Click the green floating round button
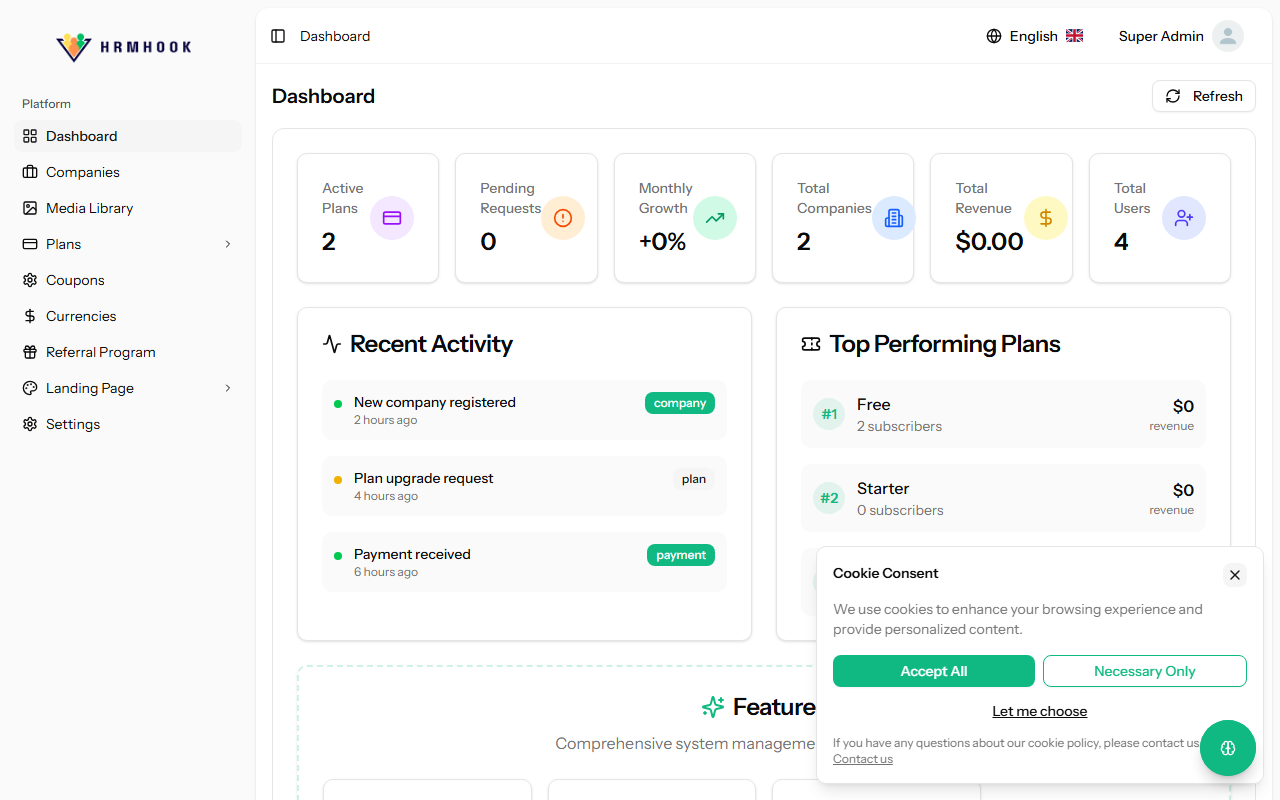The width and height of the screenshot is (1280, 800). click(x=1228, y=748)
